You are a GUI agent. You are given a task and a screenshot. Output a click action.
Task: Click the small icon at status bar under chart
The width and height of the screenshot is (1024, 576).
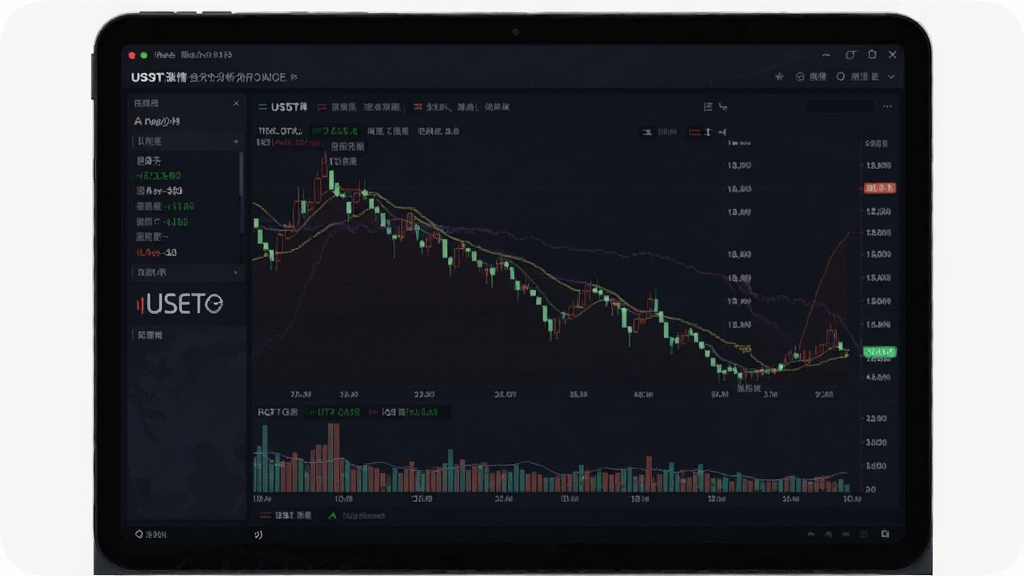(x=259, y=534)
